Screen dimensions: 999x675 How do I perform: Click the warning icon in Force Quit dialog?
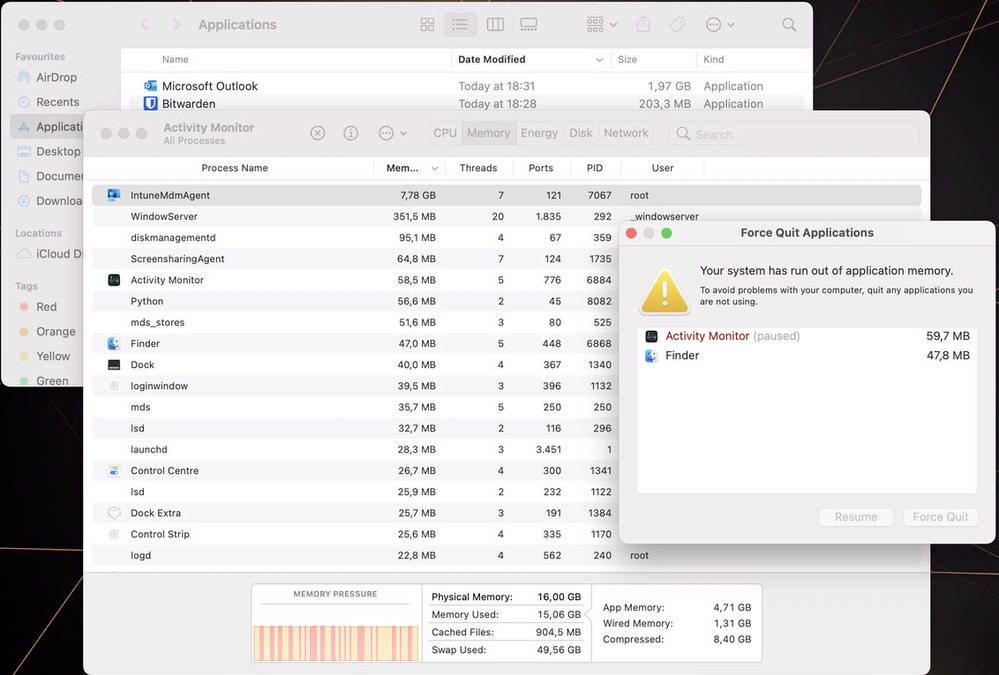[665, 292]
